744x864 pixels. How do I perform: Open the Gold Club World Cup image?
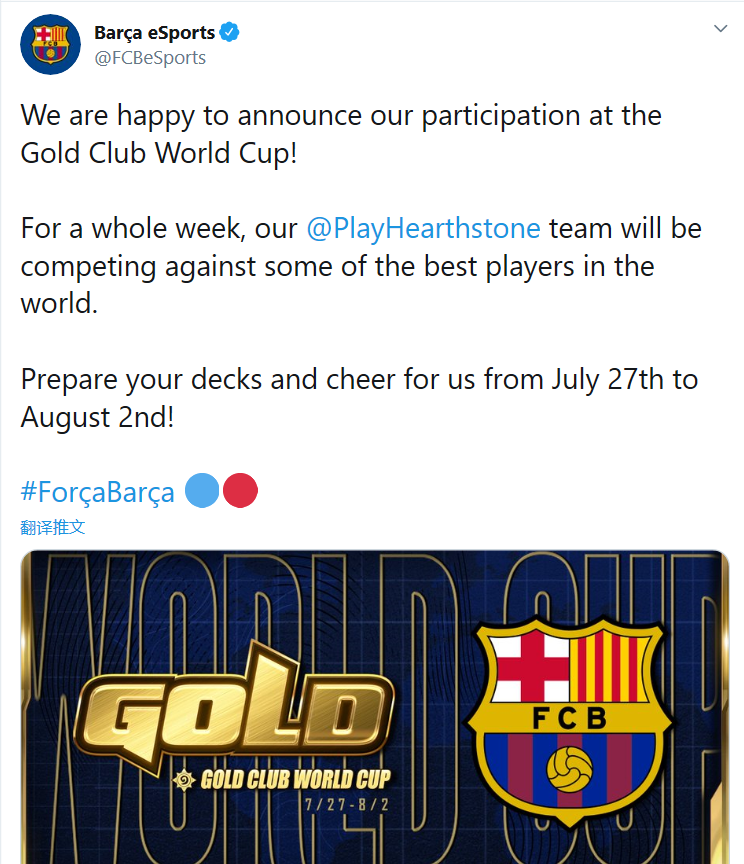pos(375,707)
